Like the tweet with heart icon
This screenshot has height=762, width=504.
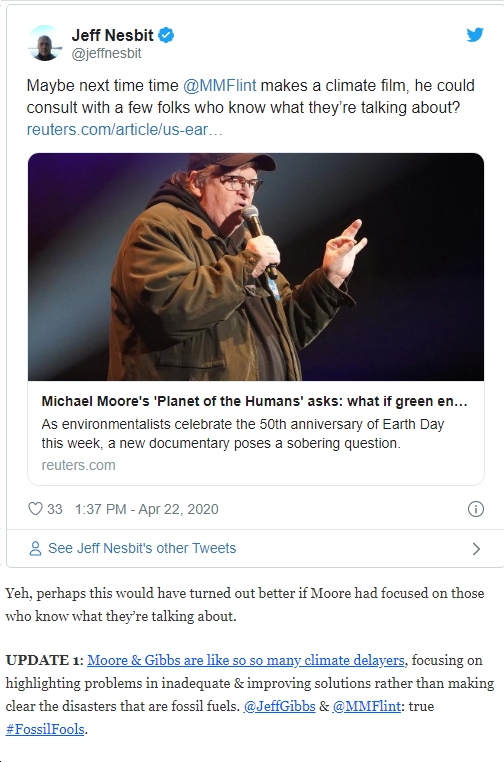35,509
